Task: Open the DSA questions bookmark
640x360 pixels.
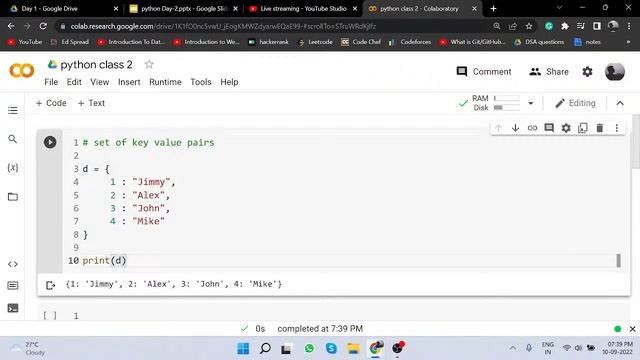Action: (539, 42)
